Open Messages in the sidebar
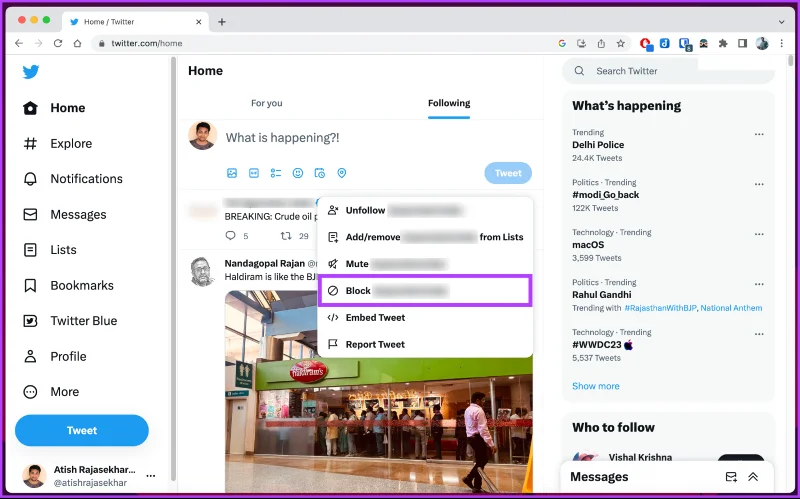The width and height of the screenshot is (800, 499). pos(64,214)
